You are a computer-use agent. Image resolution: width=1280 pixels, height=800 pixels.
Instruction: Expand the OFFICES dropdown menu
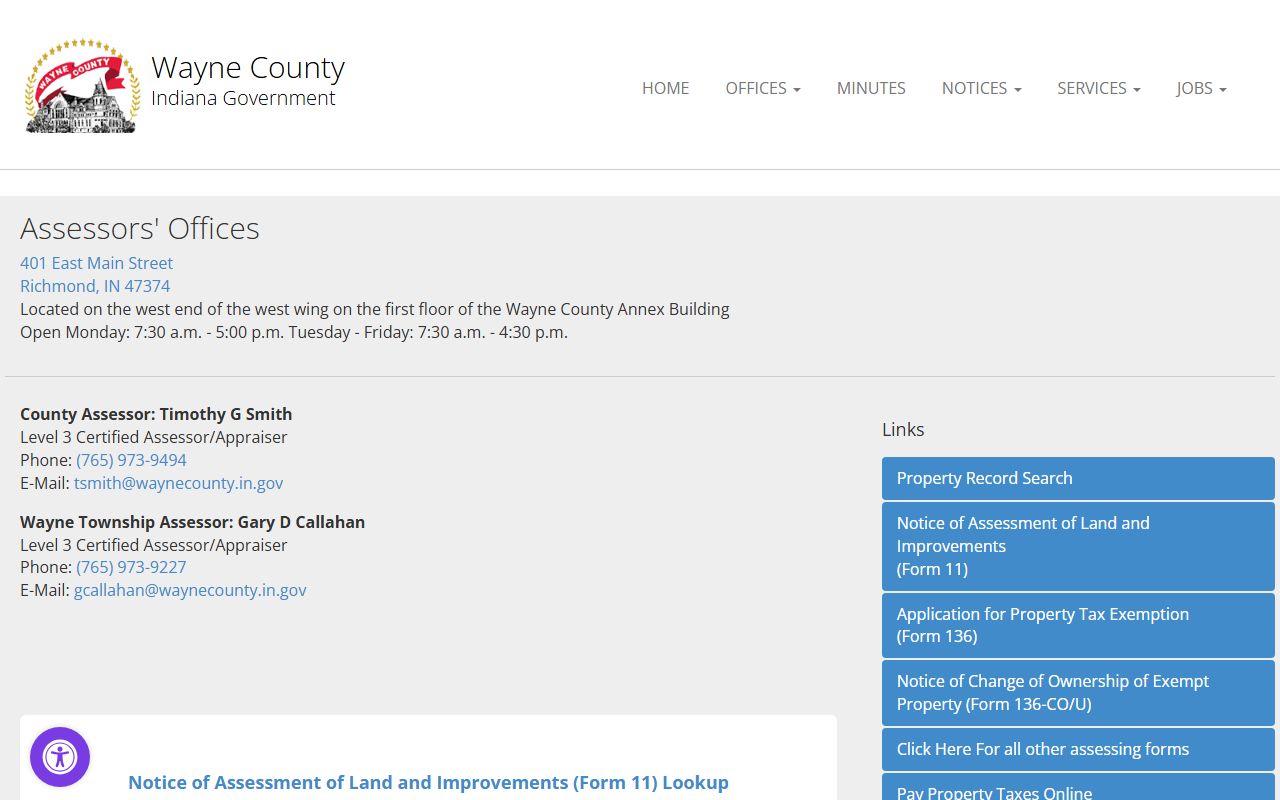point(763,88)
